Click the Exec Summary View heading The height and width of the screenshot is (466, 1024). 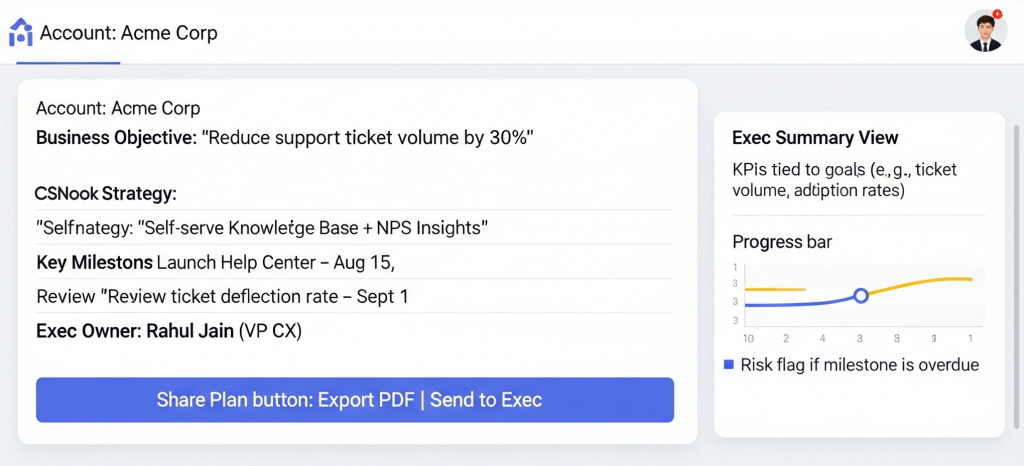(x=815, y=138)
